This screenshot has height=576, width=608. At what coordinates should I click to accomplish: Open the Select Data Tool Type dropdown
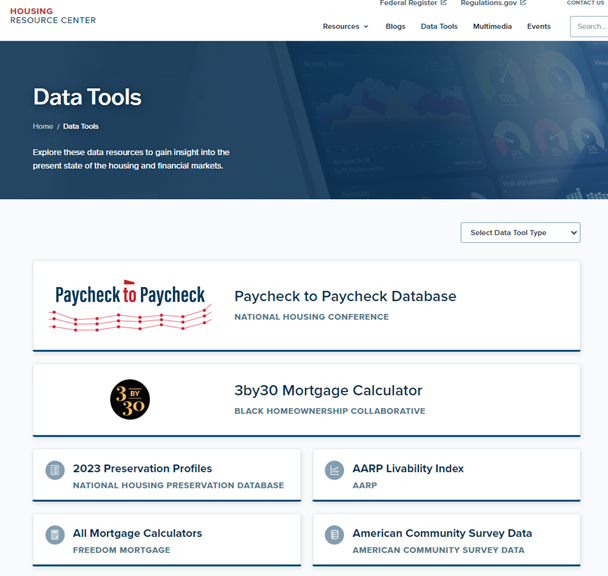tap(520, 233)
